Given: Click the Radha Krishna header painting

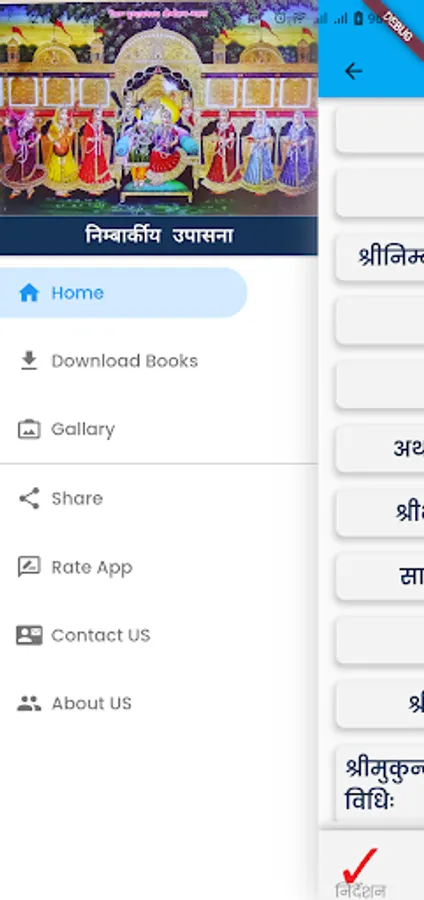Looking at the screenshot, I should click(158, 111).
